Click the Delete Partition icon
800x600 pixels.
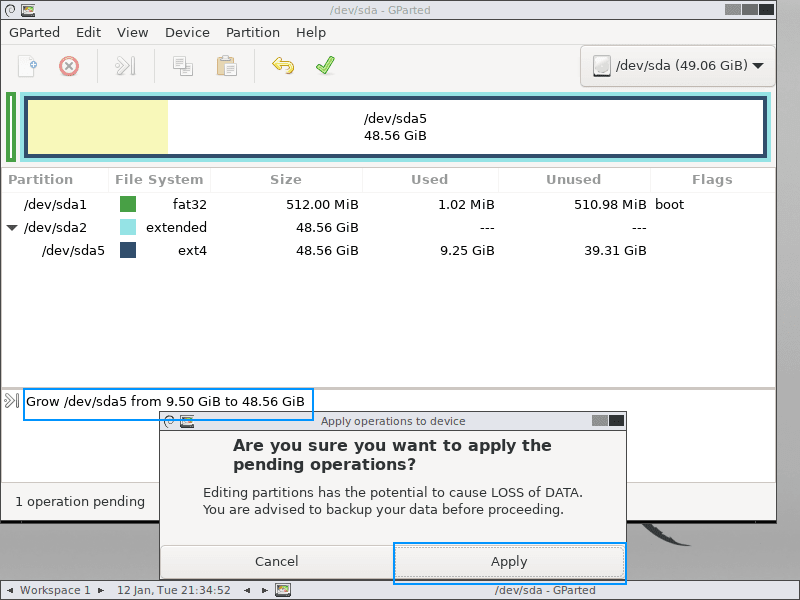[67, 66]
